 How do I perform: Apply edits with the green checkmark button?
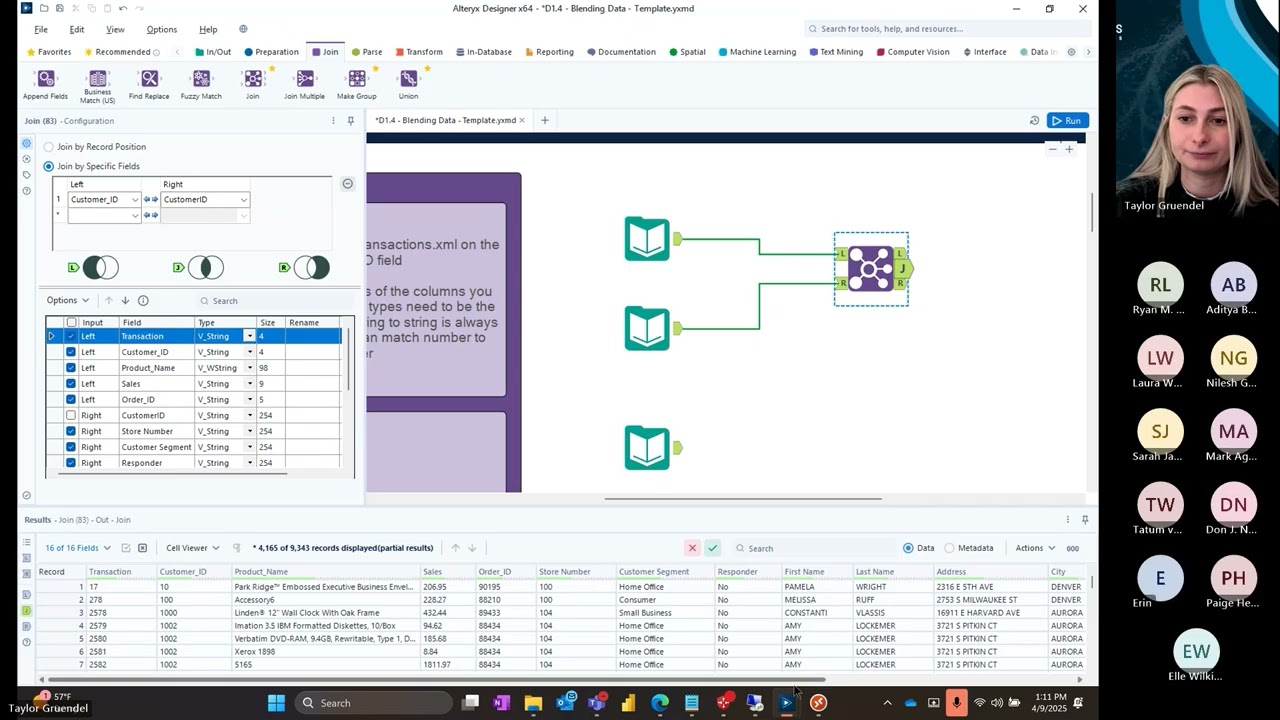712,547
